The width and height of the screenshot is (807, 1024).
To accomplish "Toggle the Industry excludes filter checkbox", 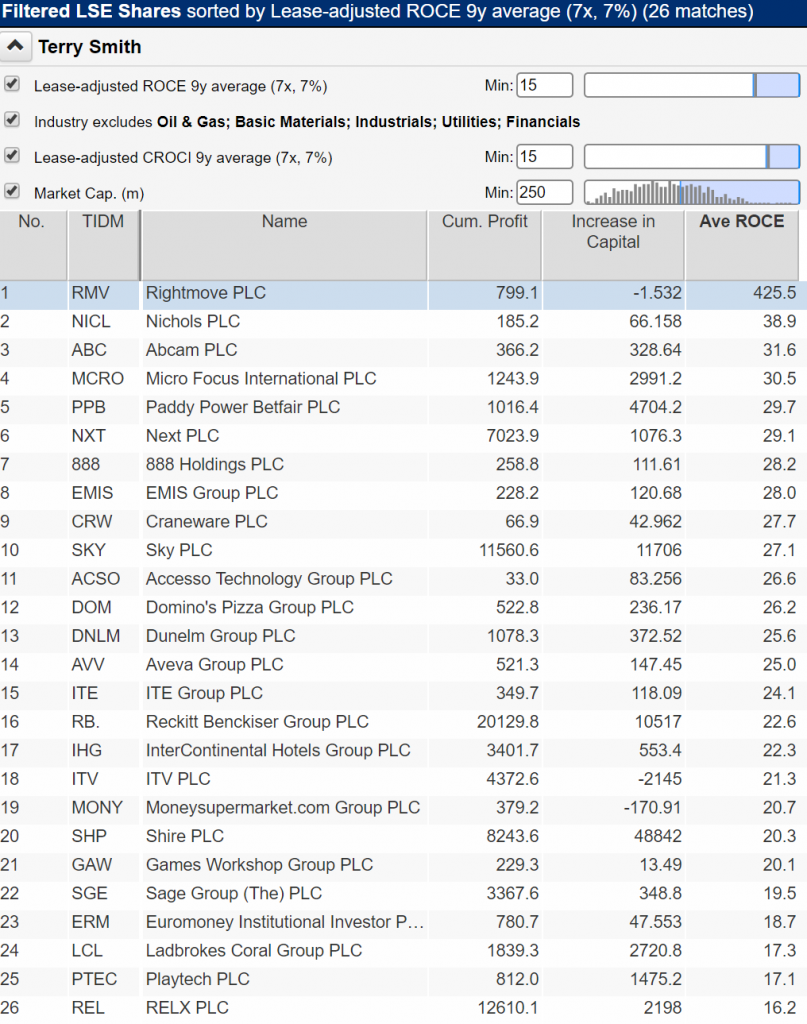I will pos(12,120).
